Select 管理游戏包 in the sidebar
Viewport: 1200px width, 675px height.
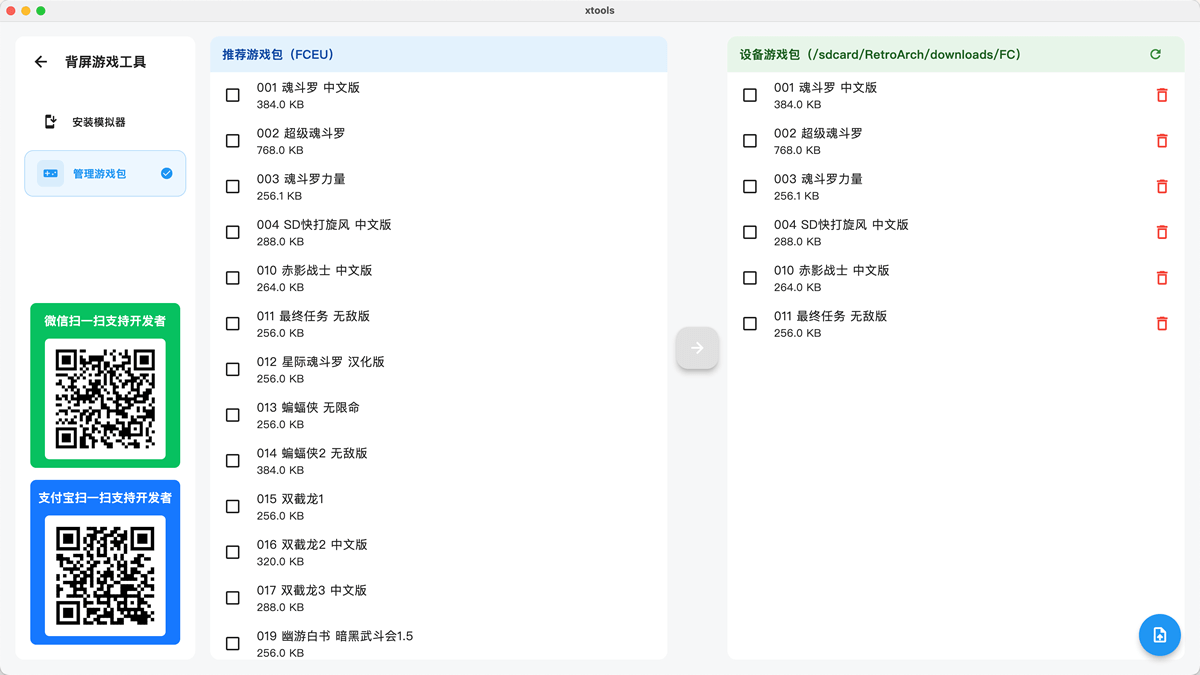pyautogui.click(x=105, y=174)
